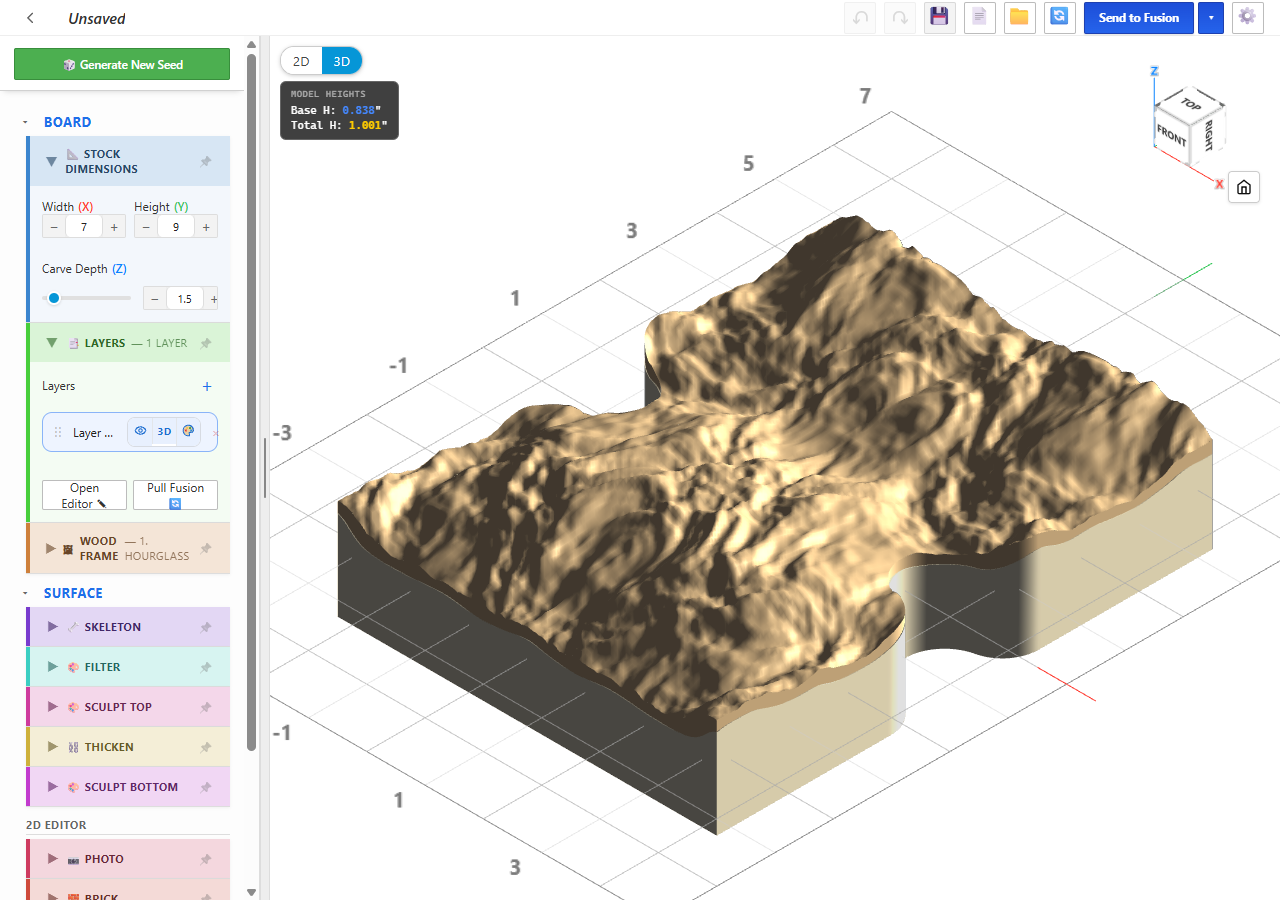Reset the view with the home icon

tap(1244, 187)
